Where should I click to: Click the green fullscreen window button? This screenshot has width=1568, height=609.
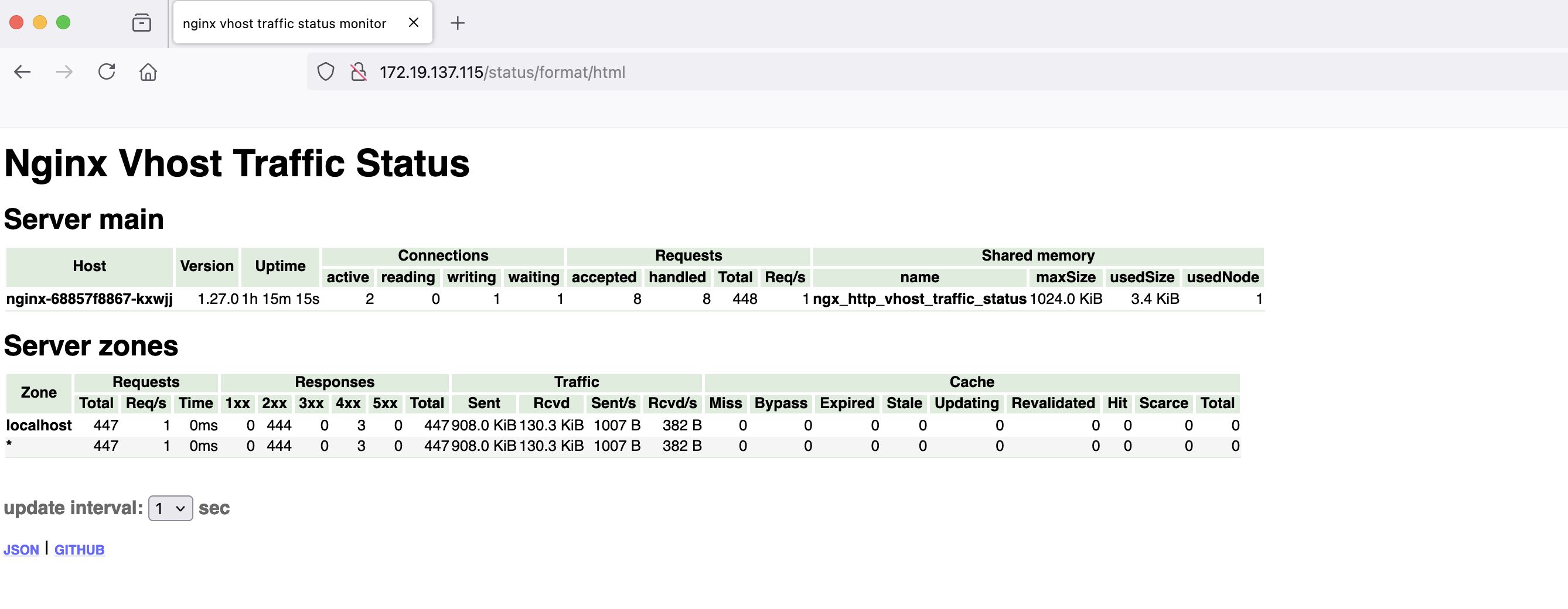point(63,23)
